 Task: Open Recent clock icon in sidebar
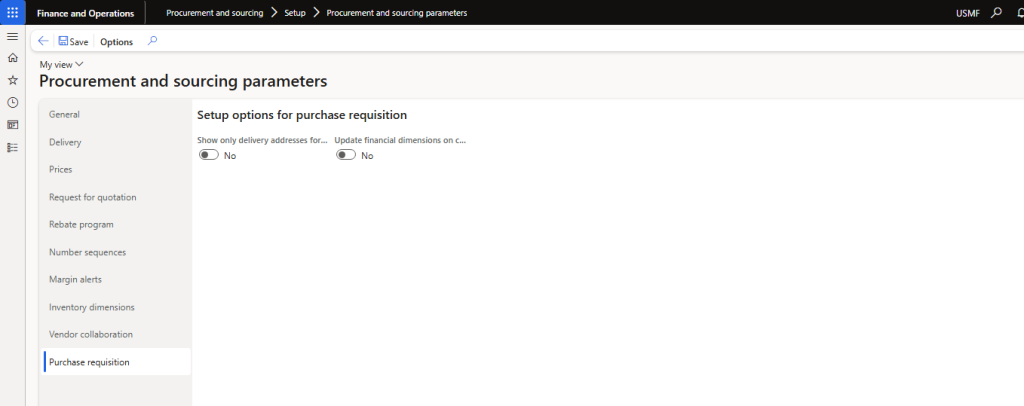coord(12,102)
